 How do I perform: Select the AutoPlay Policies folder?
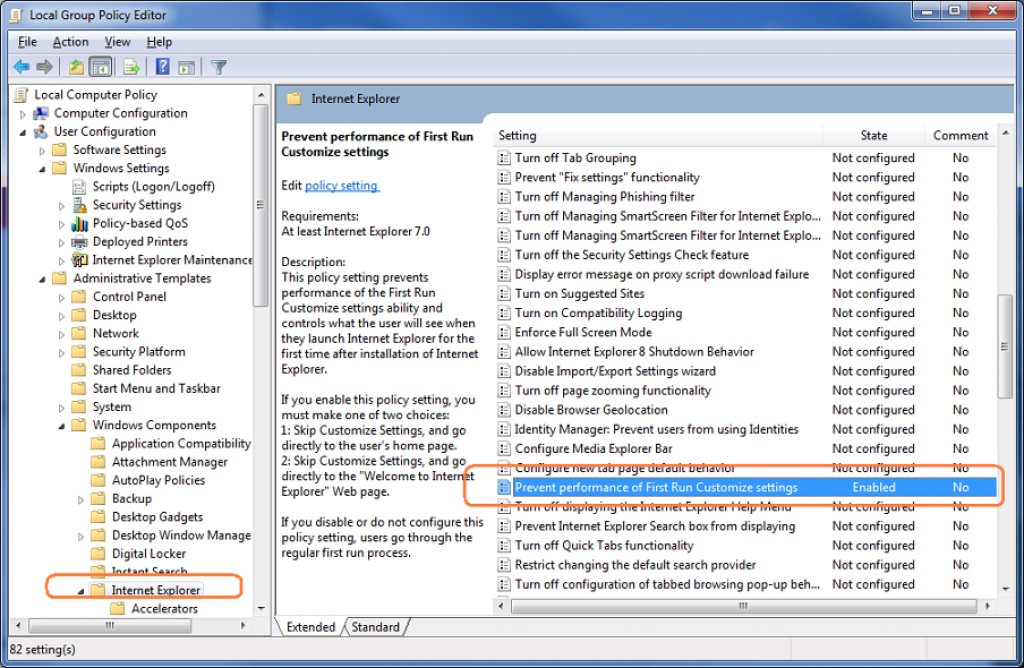[x=159, y=480]
